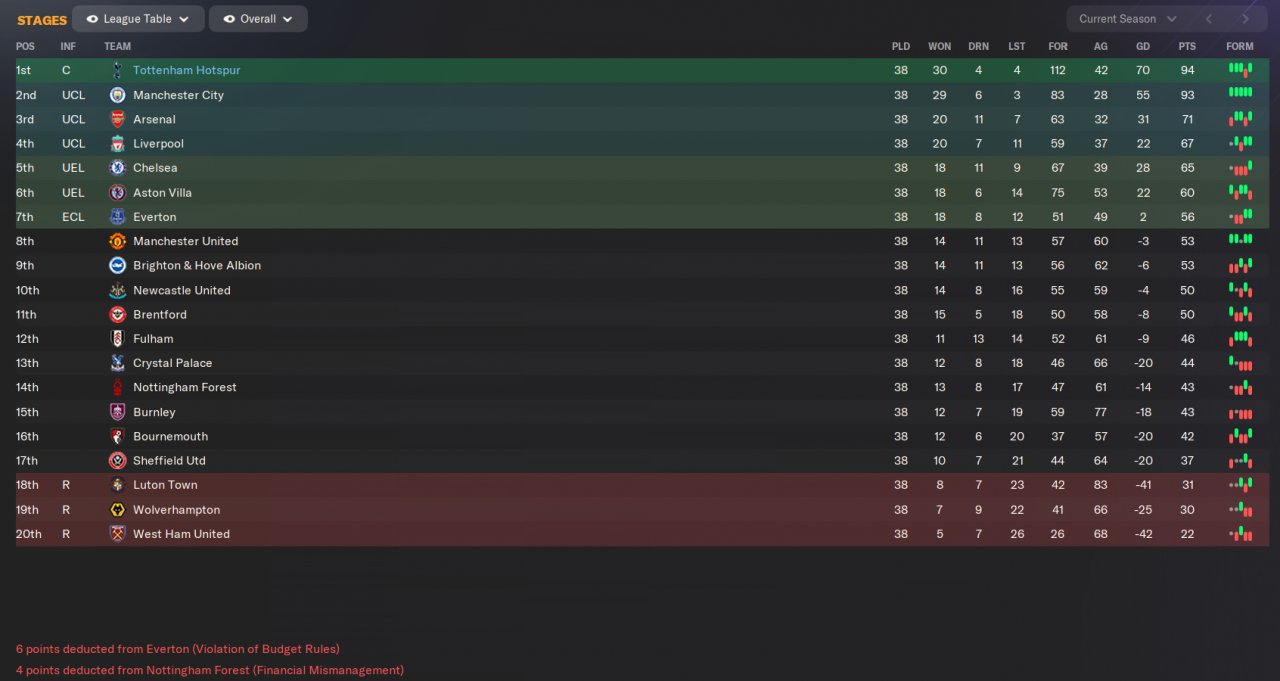This screenshot has width=1280, height=681.
Task: Click the eye icon on Overall
Action: pos(229,19)
